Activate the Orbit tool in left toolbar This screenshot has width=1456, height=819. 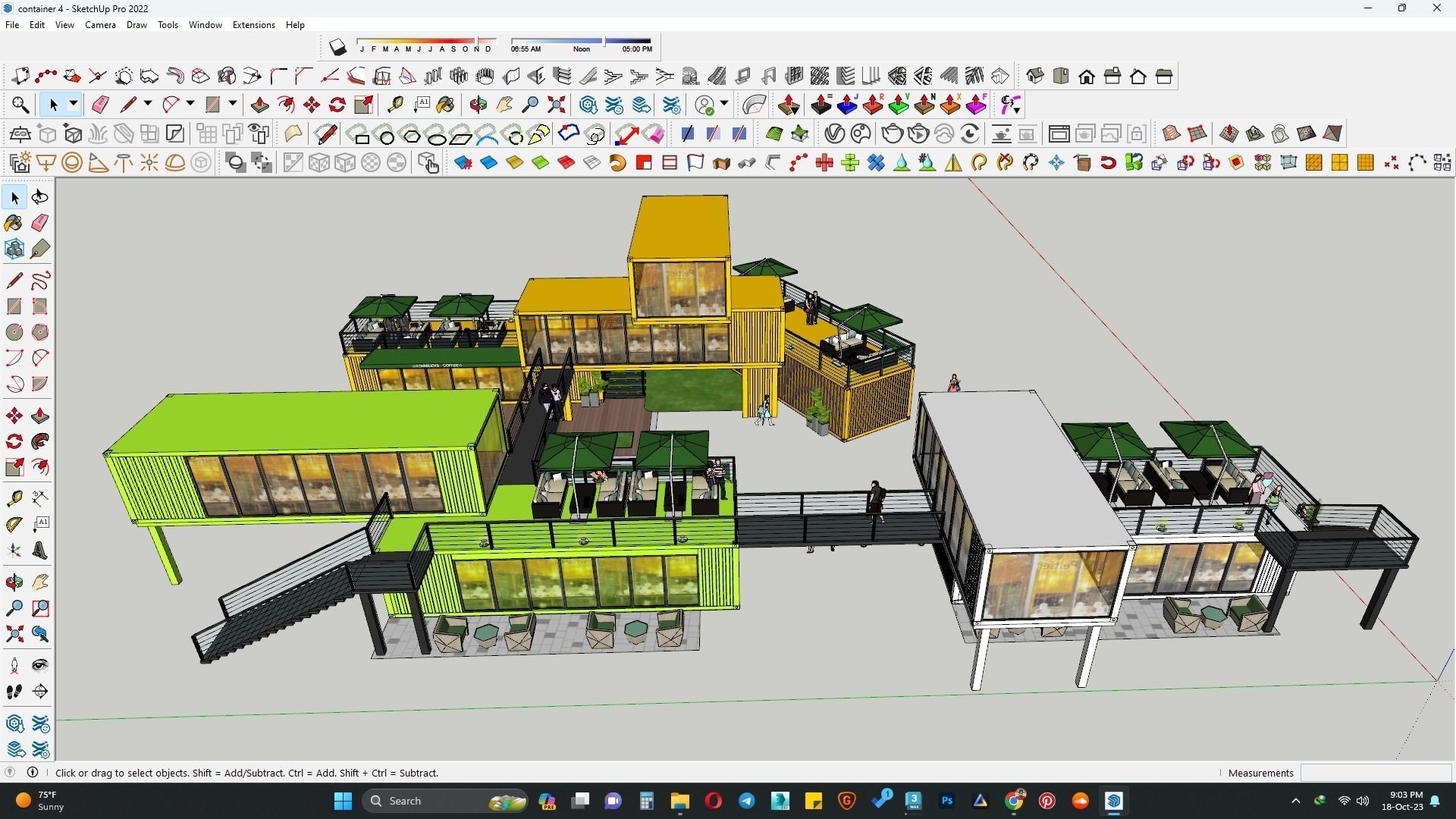click(14, 582)
